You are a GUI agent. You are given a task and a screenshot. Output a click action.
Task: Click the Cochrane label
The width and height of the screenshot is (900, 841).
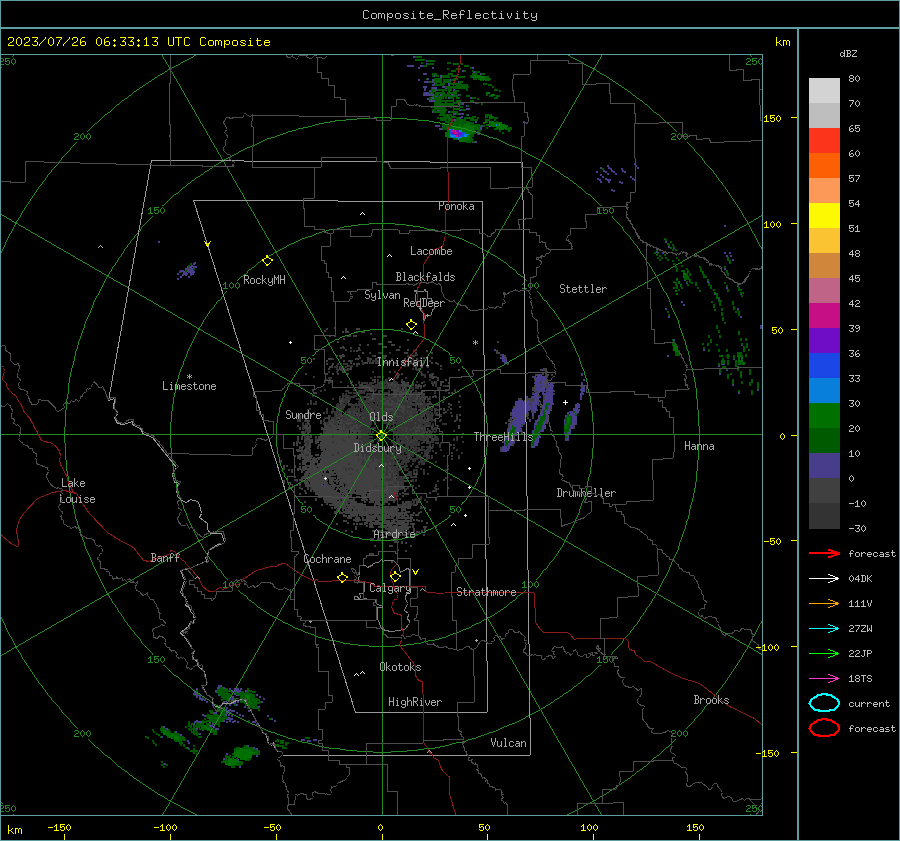pos(327,559)
